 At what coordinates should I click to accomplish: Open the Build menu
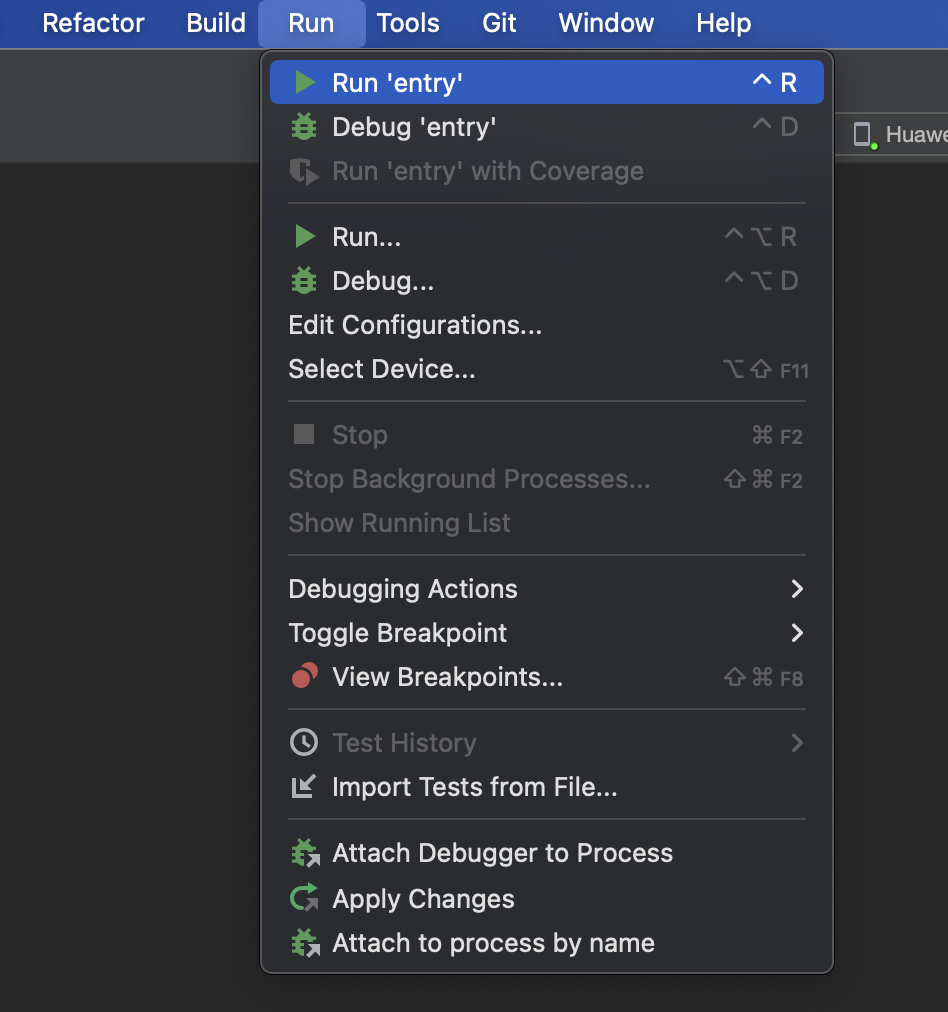(216, 23)
